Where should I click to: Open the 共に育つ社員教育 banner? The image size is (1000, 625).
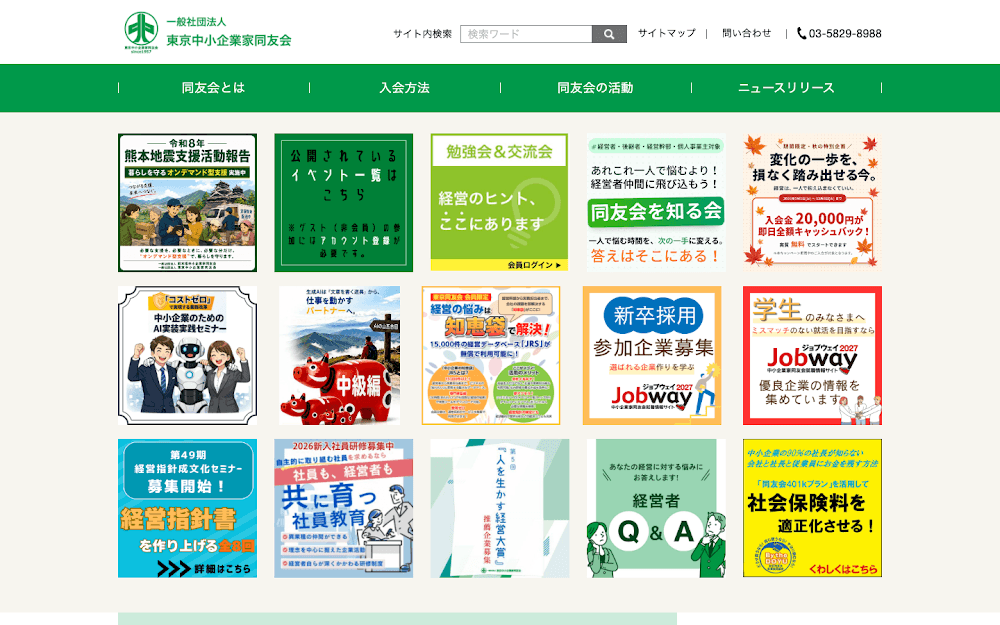[344, 508]
